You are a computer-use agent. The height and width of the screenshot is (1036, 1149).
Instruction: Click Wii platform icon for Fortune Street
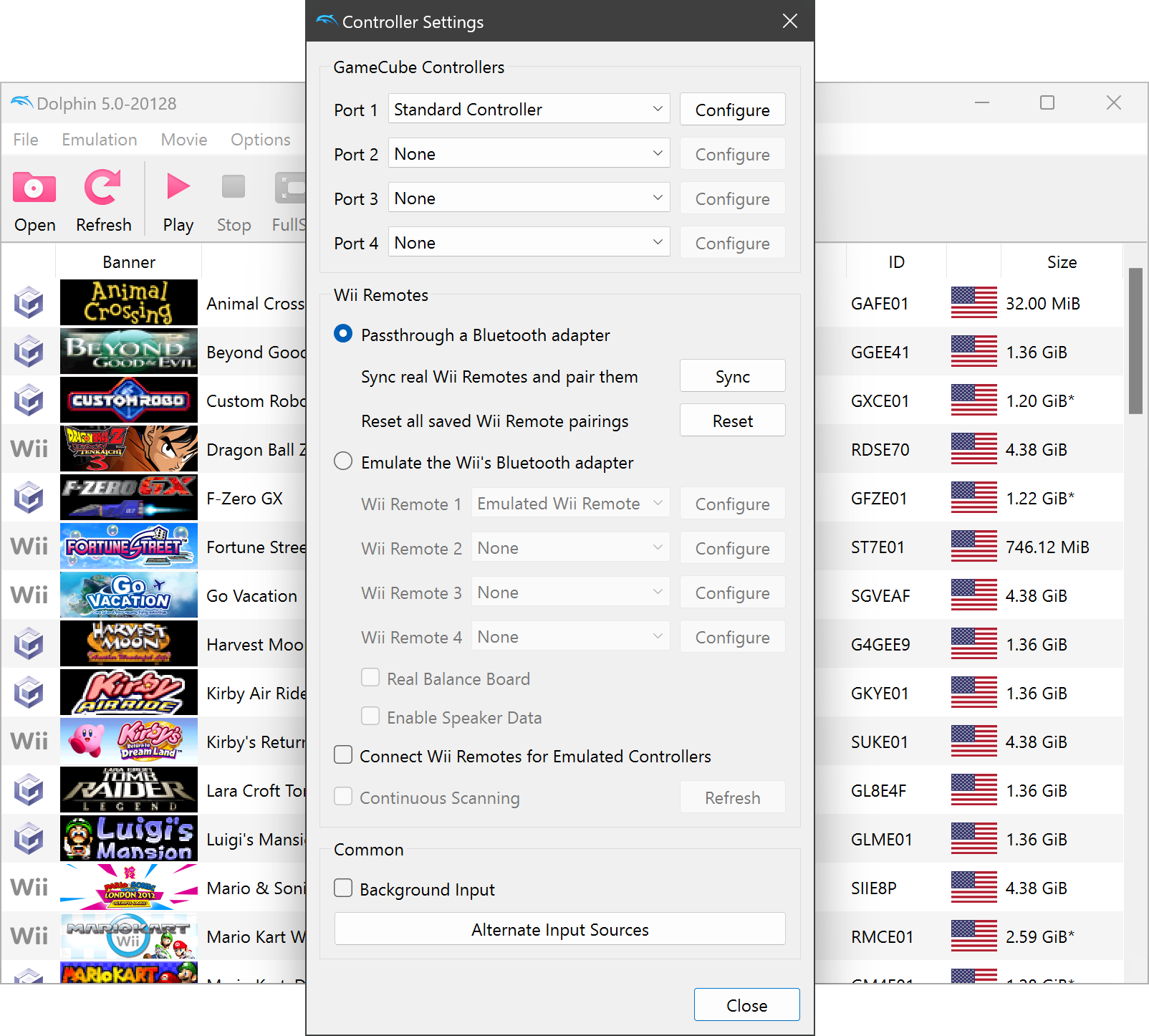point(29,547)
